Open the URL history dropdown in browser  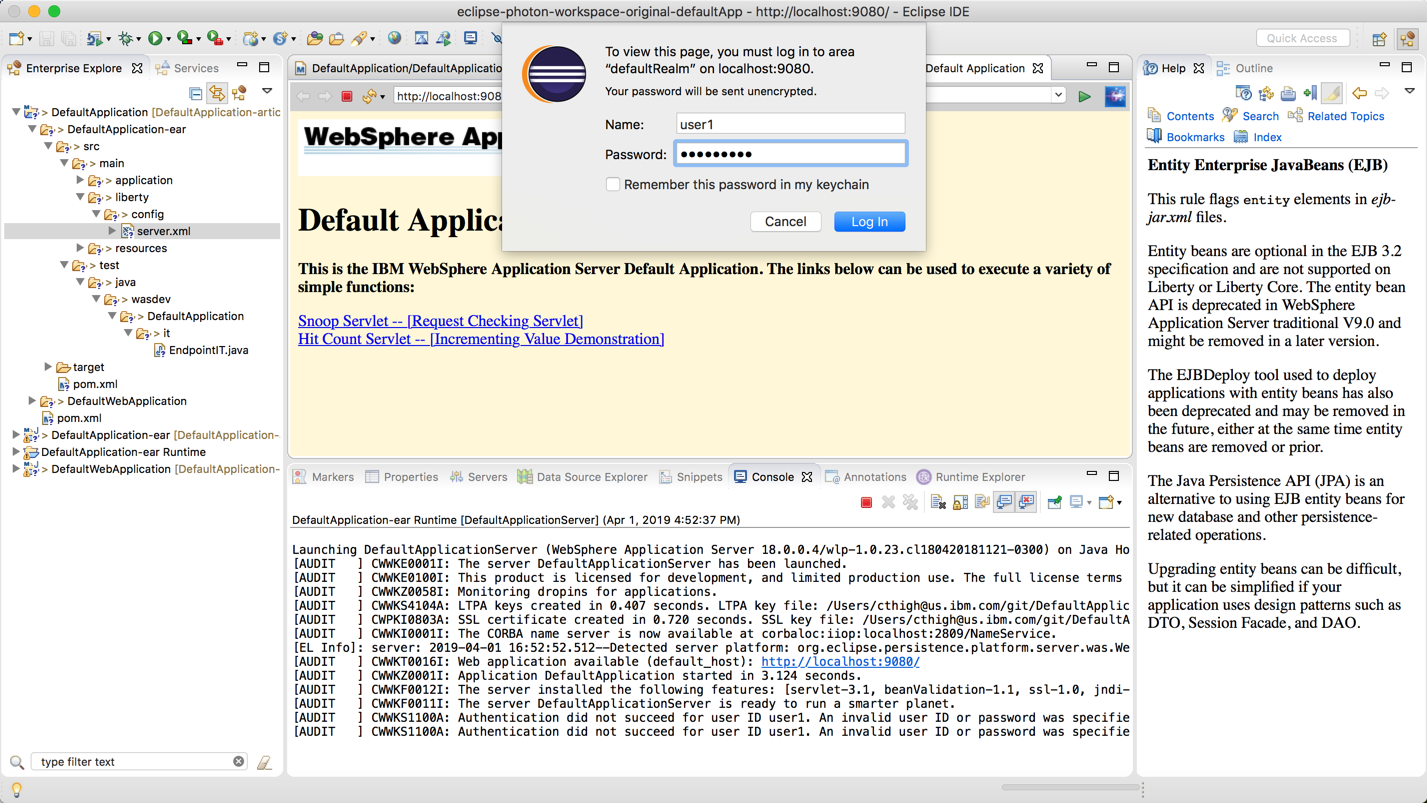pos(1058,96)
